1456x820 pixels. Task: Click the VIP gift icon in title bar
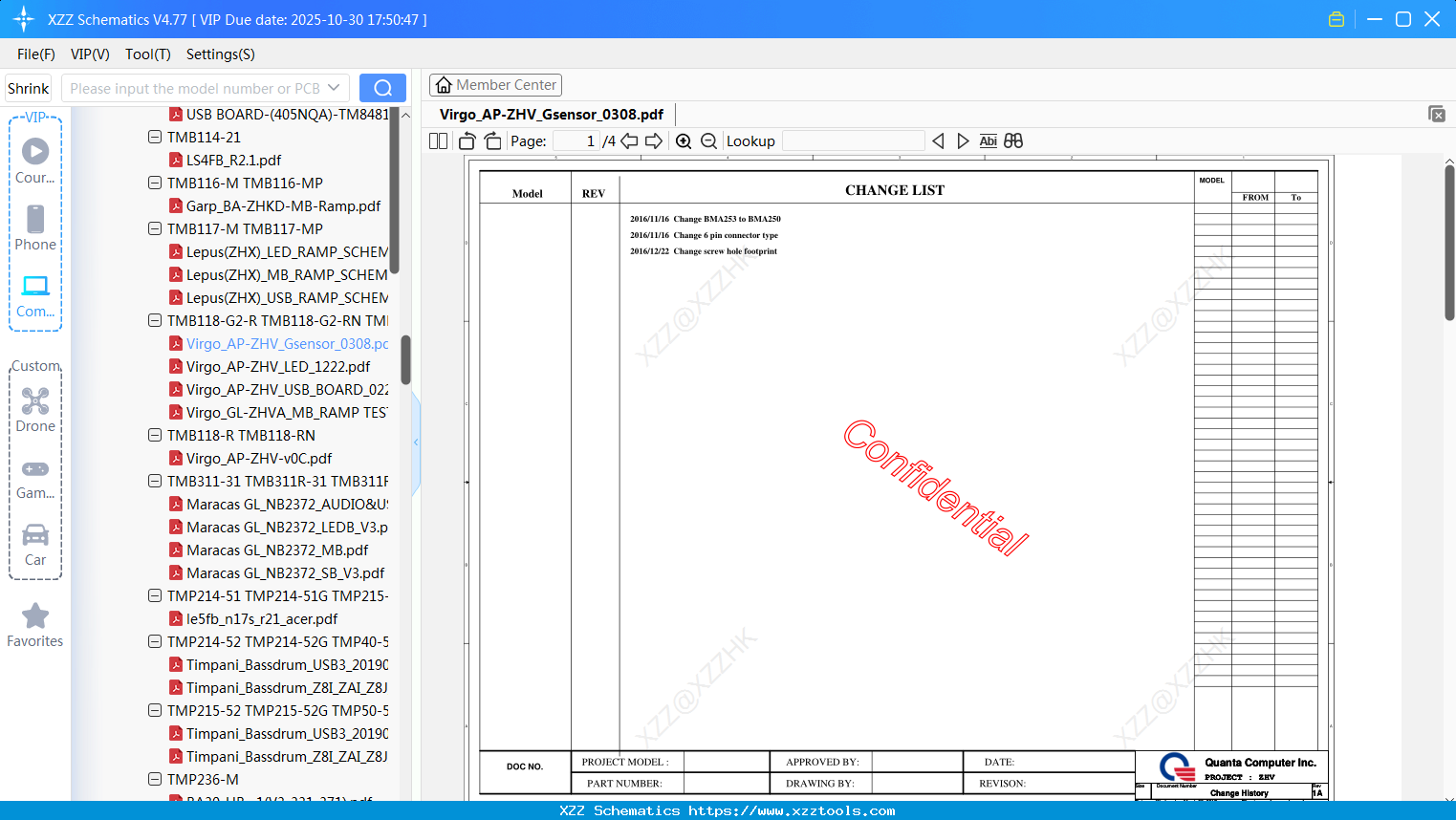(x=1336, y=19)
